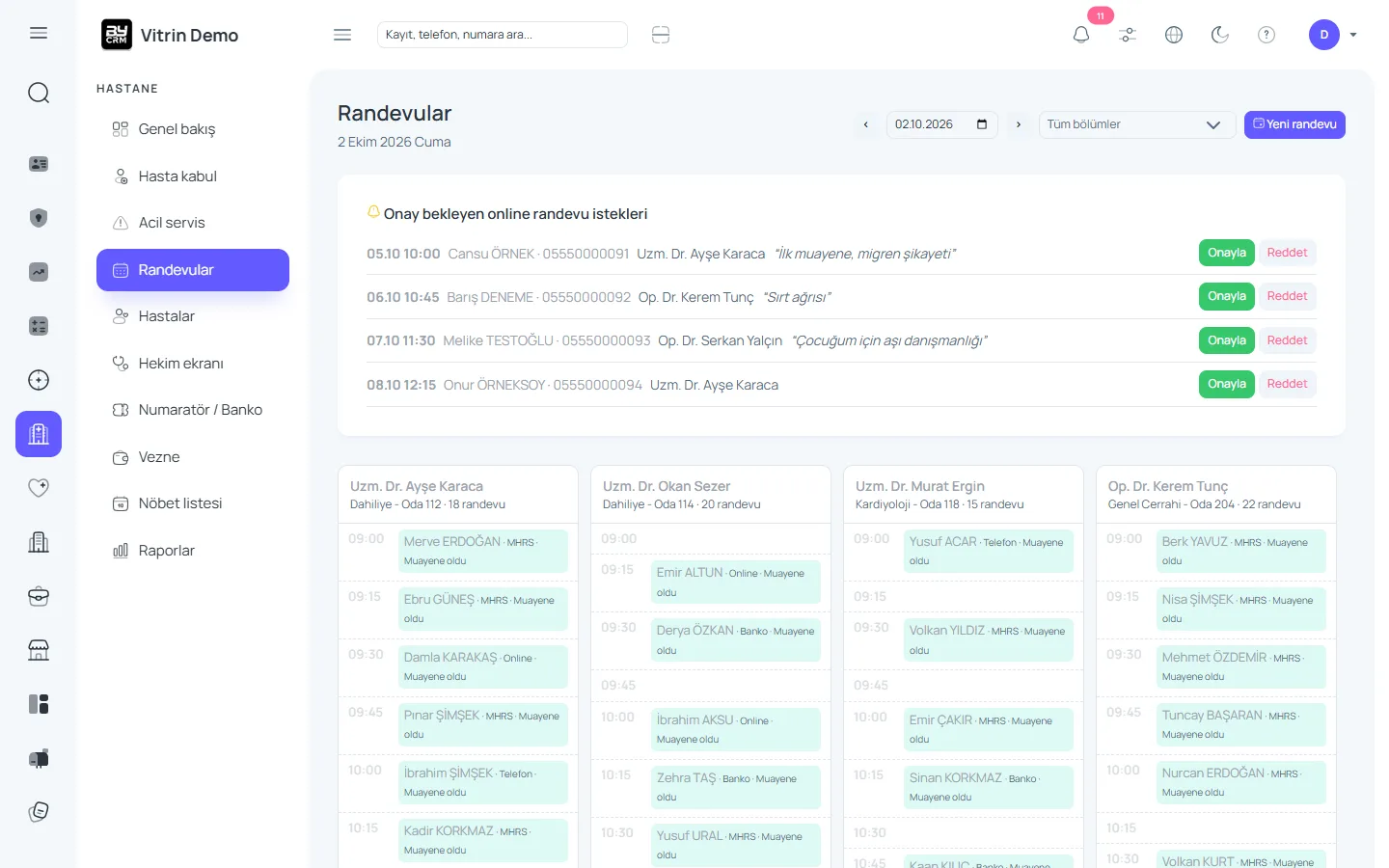The width and height of the screenshot is (1389, 868).
Task: Open the search icon in the left rail
Action: 39,93
